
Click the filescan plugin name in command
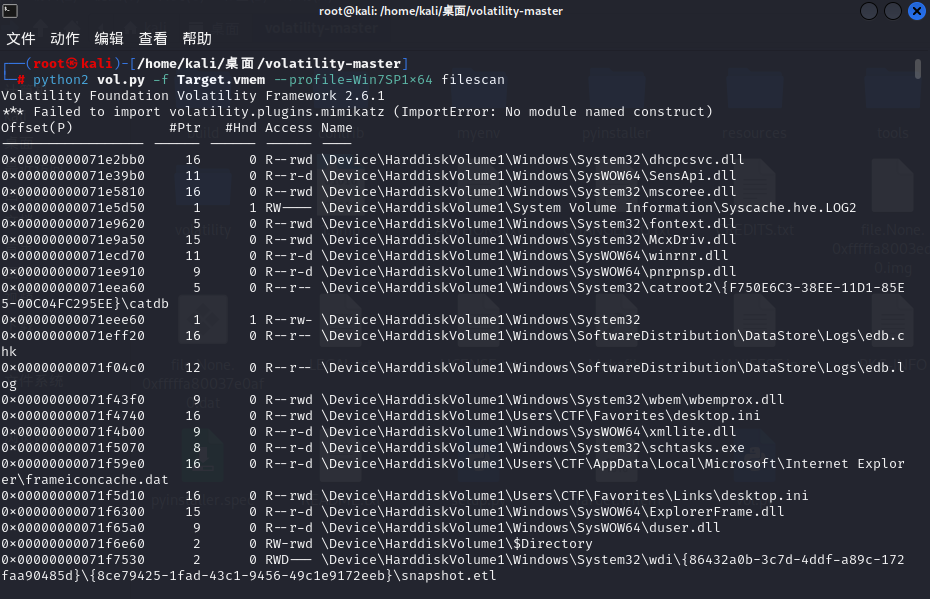pos(473,79)
